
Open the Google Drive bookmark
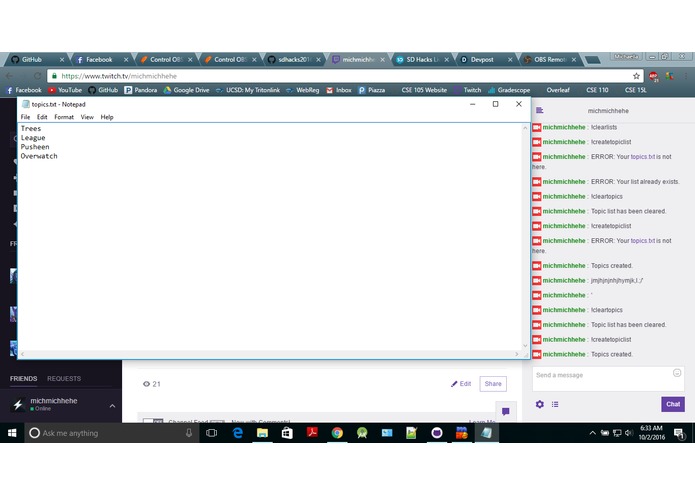click(x=187, y=90)
